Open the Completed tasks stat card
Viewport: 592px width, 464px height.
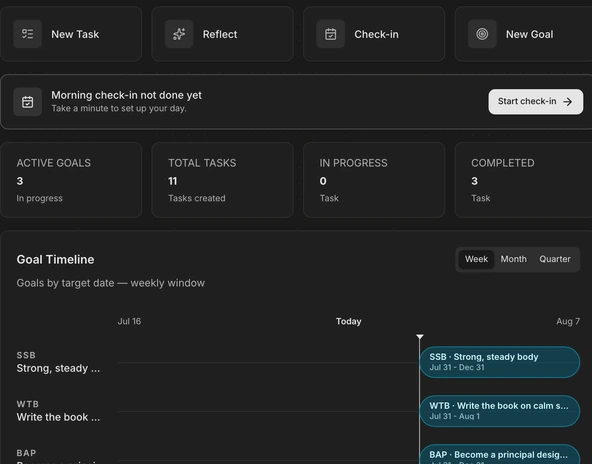click(x=523, y=180)
